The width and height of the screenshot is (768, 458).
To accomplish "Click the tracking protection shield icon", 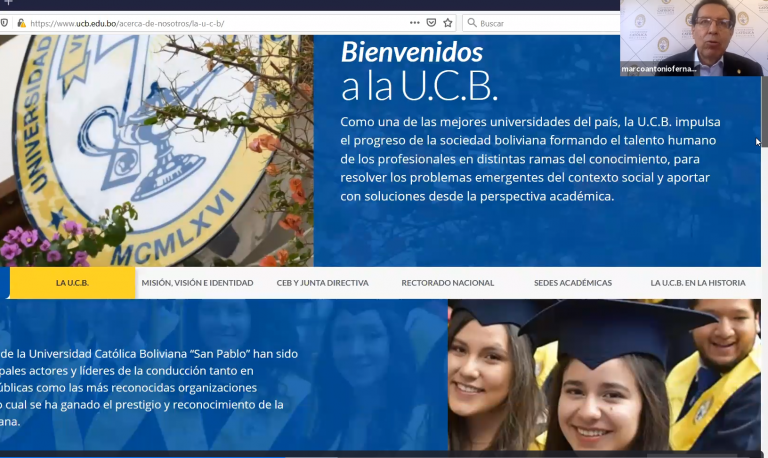I will point(5,22).
